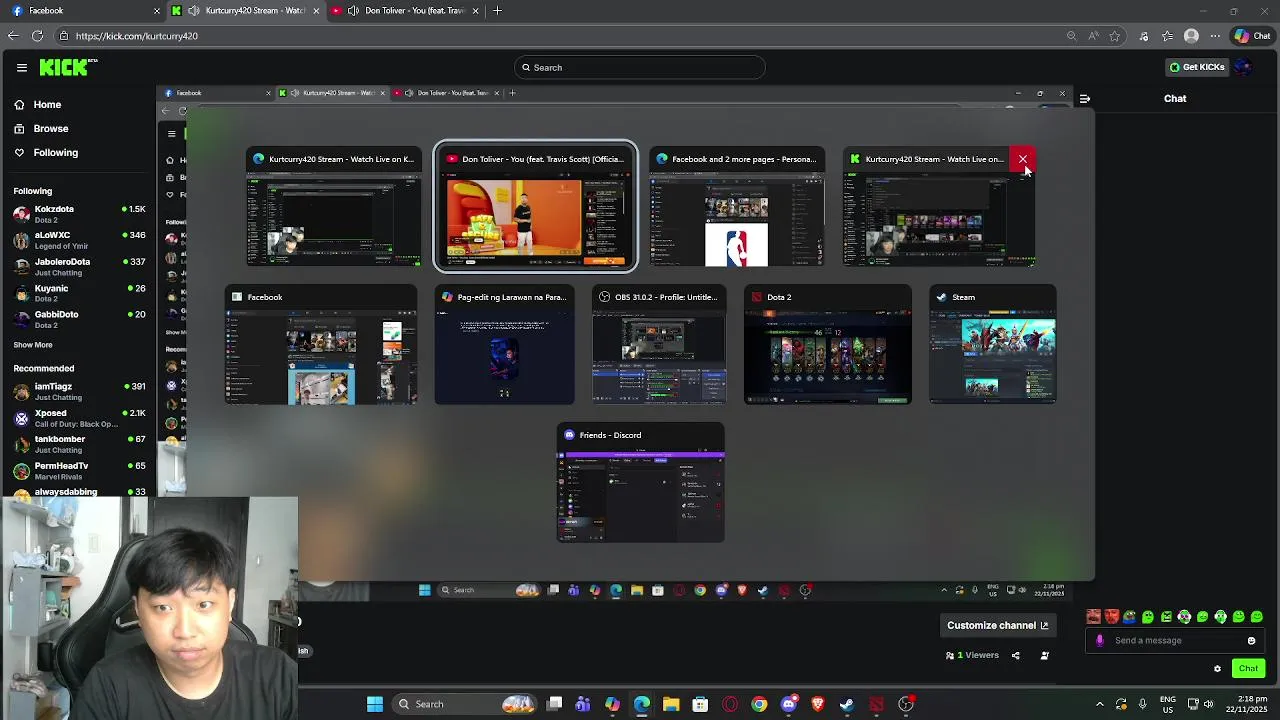Select the mustached man emote
1280x720 pixels.
coord(1094,617)
